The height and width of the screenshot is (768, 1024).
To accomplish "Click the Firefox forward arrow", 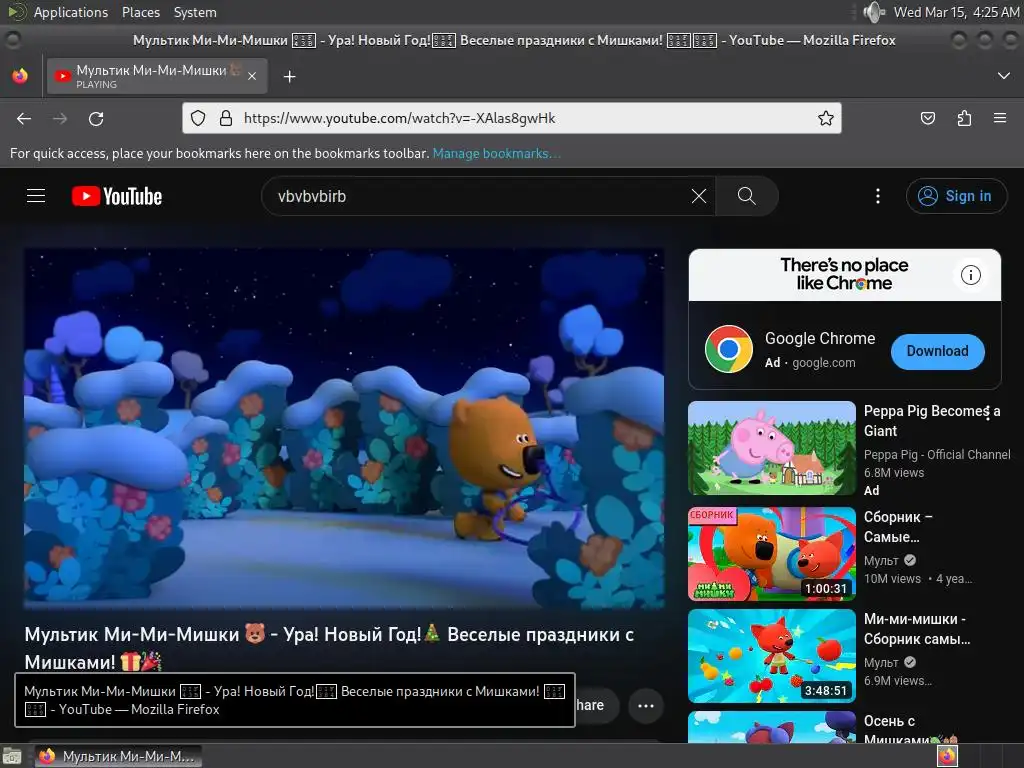I will pyautogui.click(x=60, y=118).
